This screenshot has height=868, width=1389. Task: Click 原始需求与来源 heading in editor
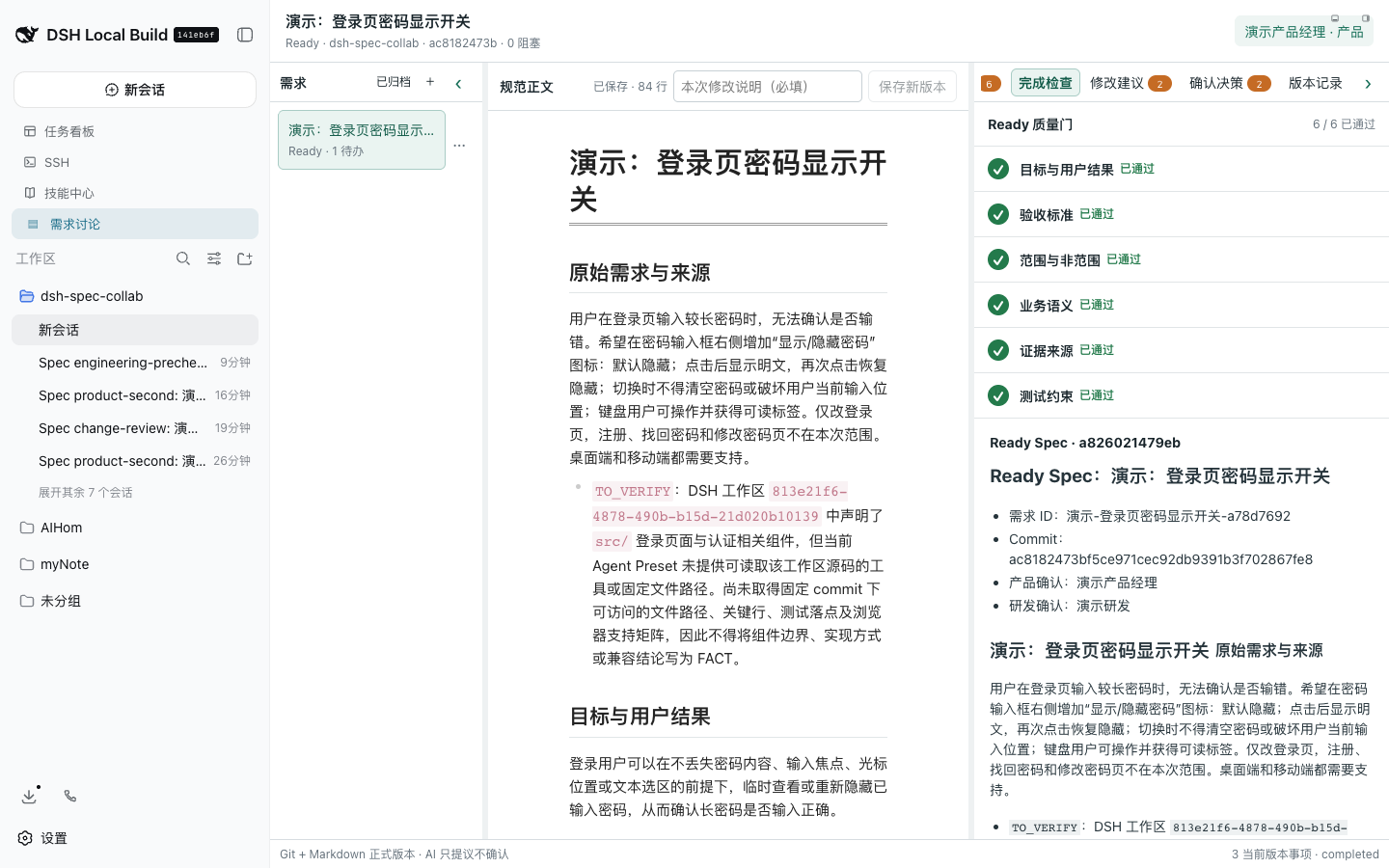(x=640, y=273)
